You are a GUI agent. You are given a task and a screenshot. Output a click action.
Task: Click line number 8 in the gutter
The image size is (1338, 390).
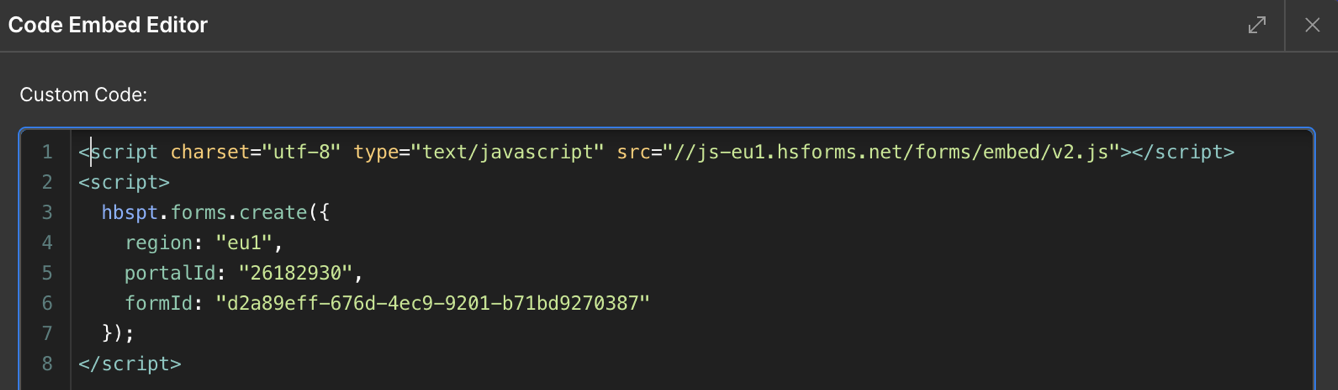tap(46, 364)
